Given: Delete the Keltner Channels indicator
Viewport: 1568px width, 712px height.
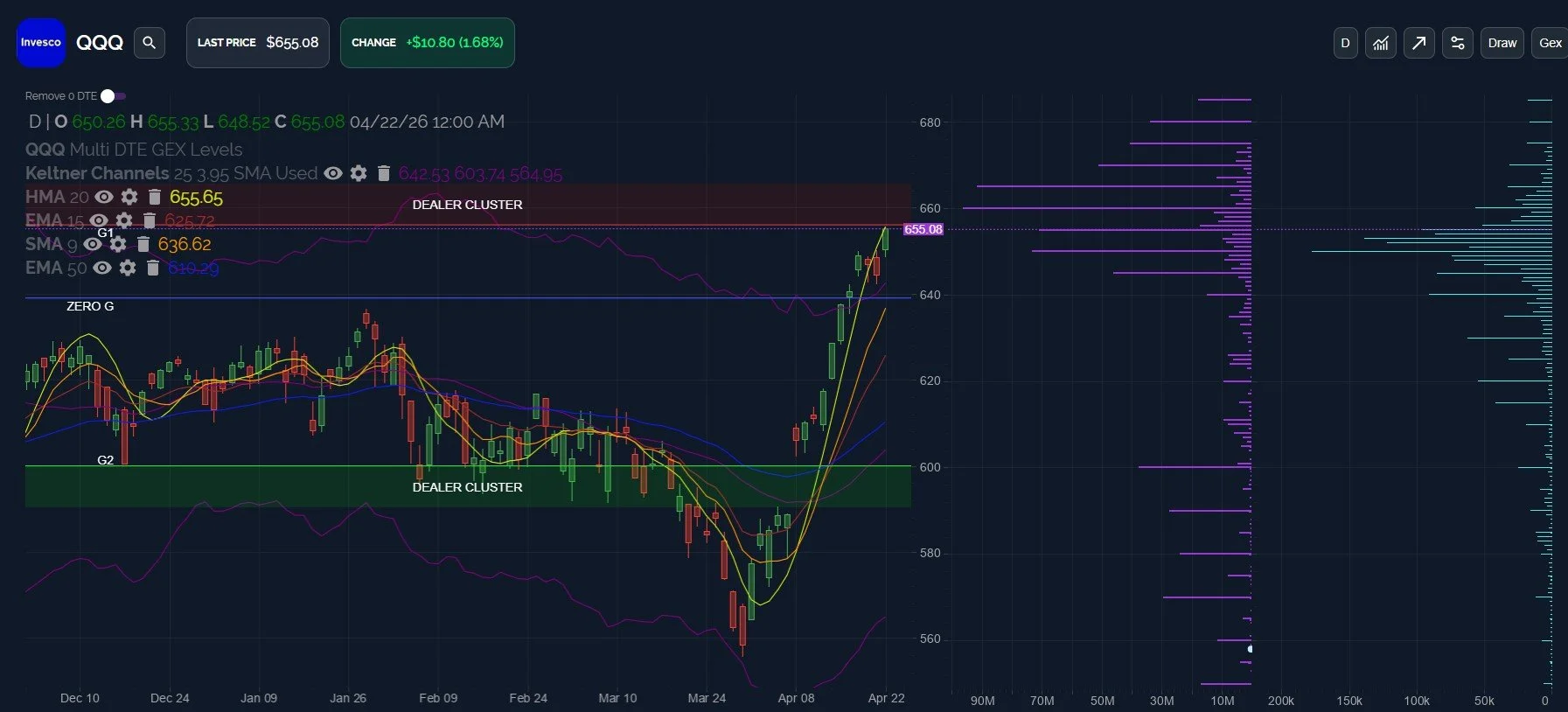Looking at the screenshot, I should click(383, 173).
